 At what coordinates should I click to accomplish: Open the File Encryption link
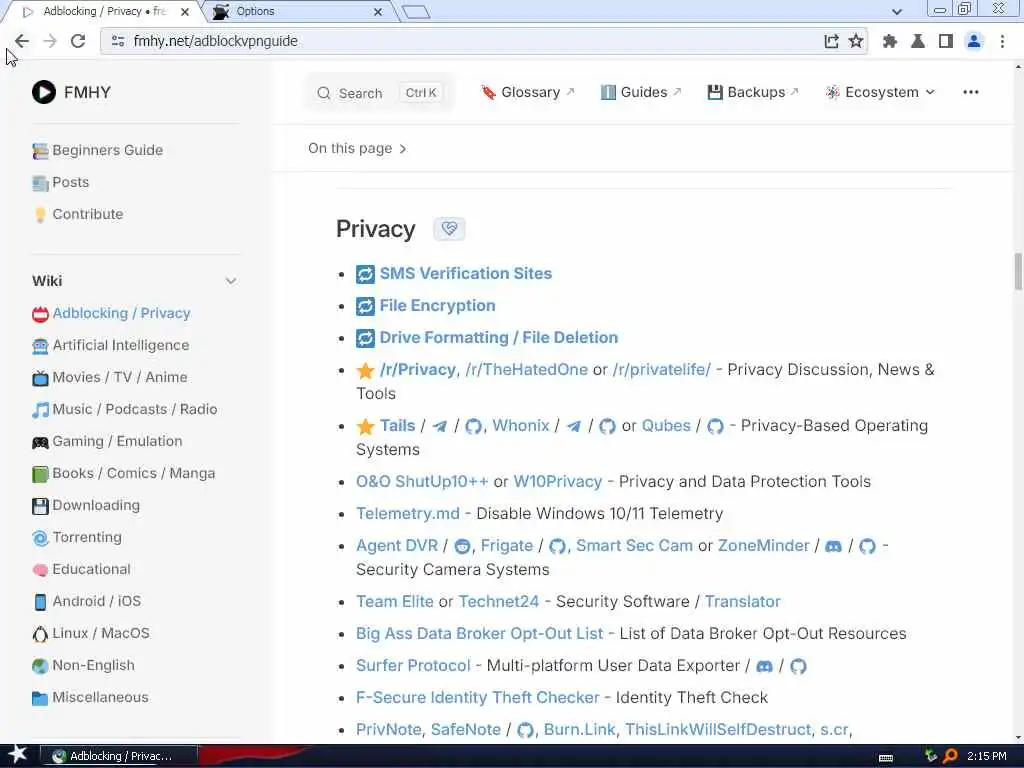(438, 306)
